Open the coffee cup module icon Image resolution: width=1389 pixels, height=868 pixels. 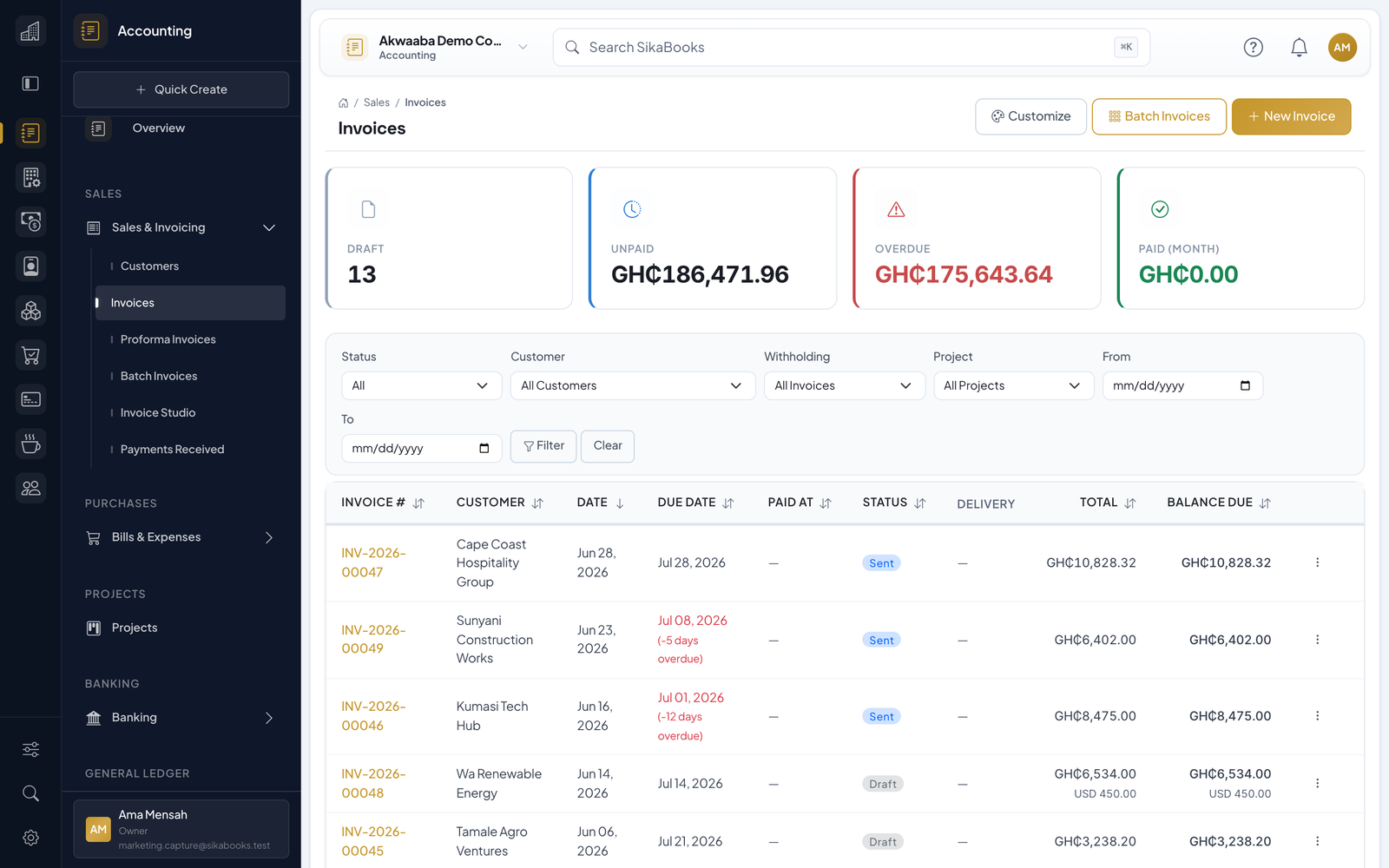coord(30,444)
